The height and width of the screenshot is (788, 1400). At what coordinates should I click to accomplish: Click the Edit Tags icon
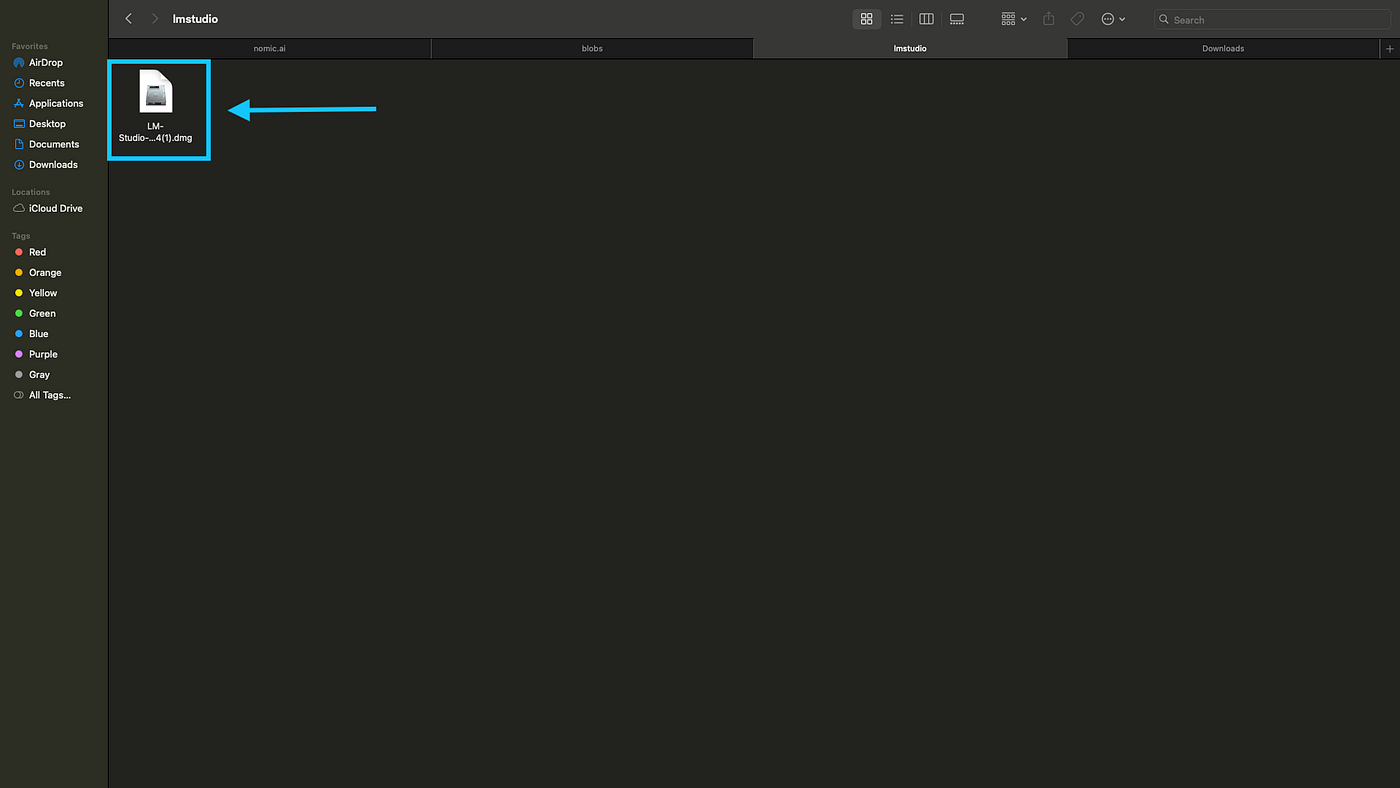pos(1077,19)
